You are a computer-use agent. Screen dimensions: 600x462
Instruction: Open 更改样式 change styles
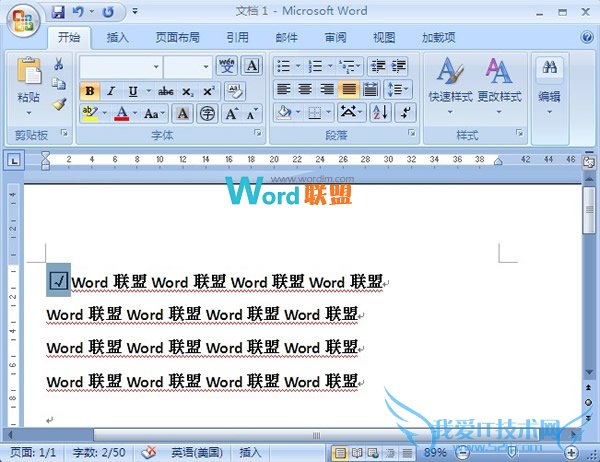click(499, 86)
